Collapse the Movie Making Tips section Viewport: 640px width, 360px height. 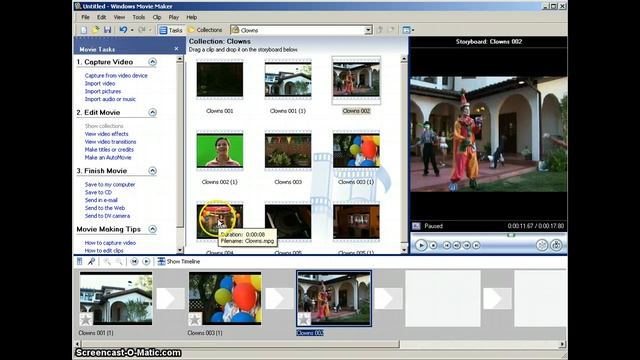(152, 229)
